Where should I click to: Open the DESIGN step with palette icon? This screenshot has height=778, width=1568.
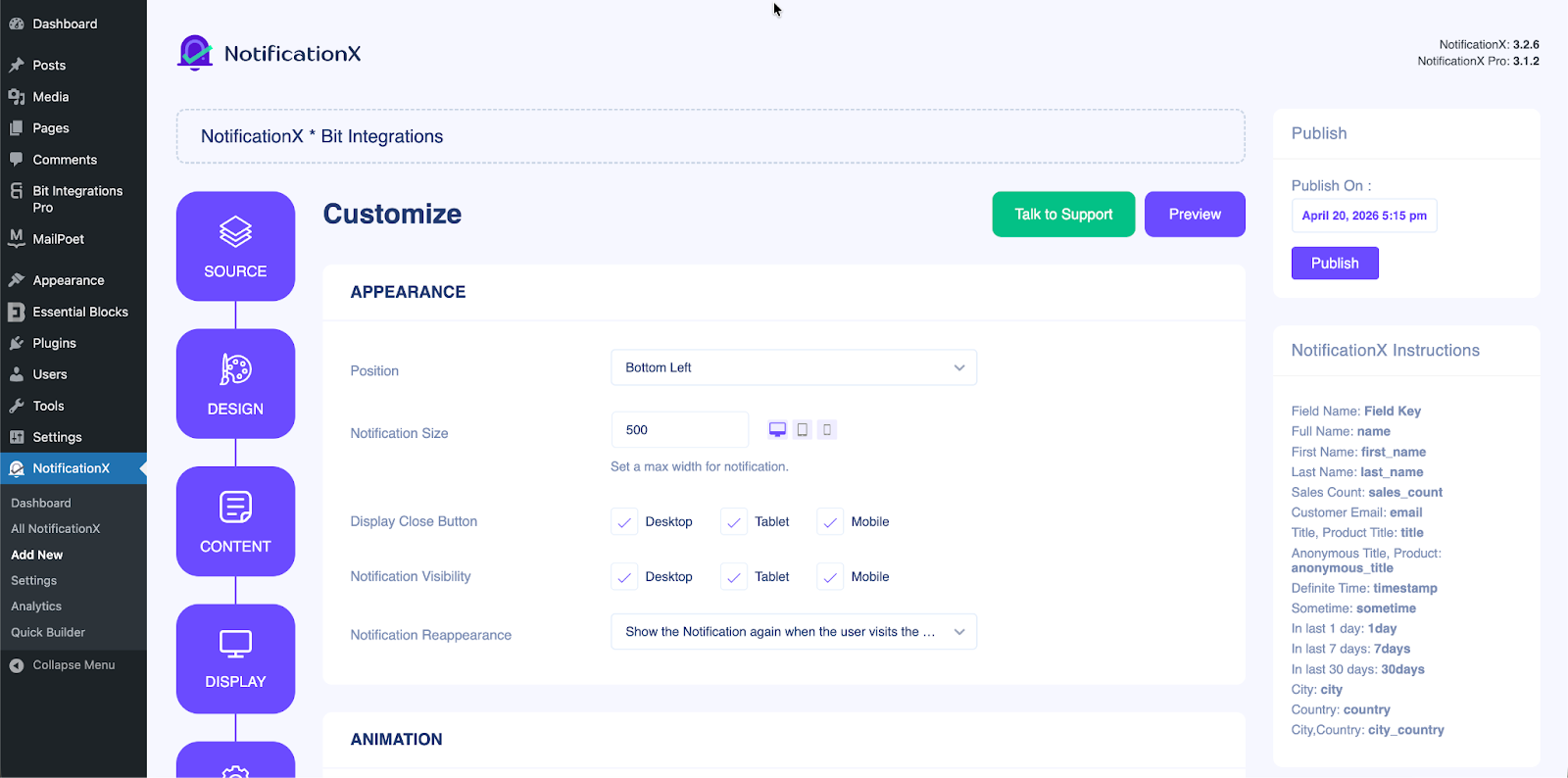pos(235,383)
